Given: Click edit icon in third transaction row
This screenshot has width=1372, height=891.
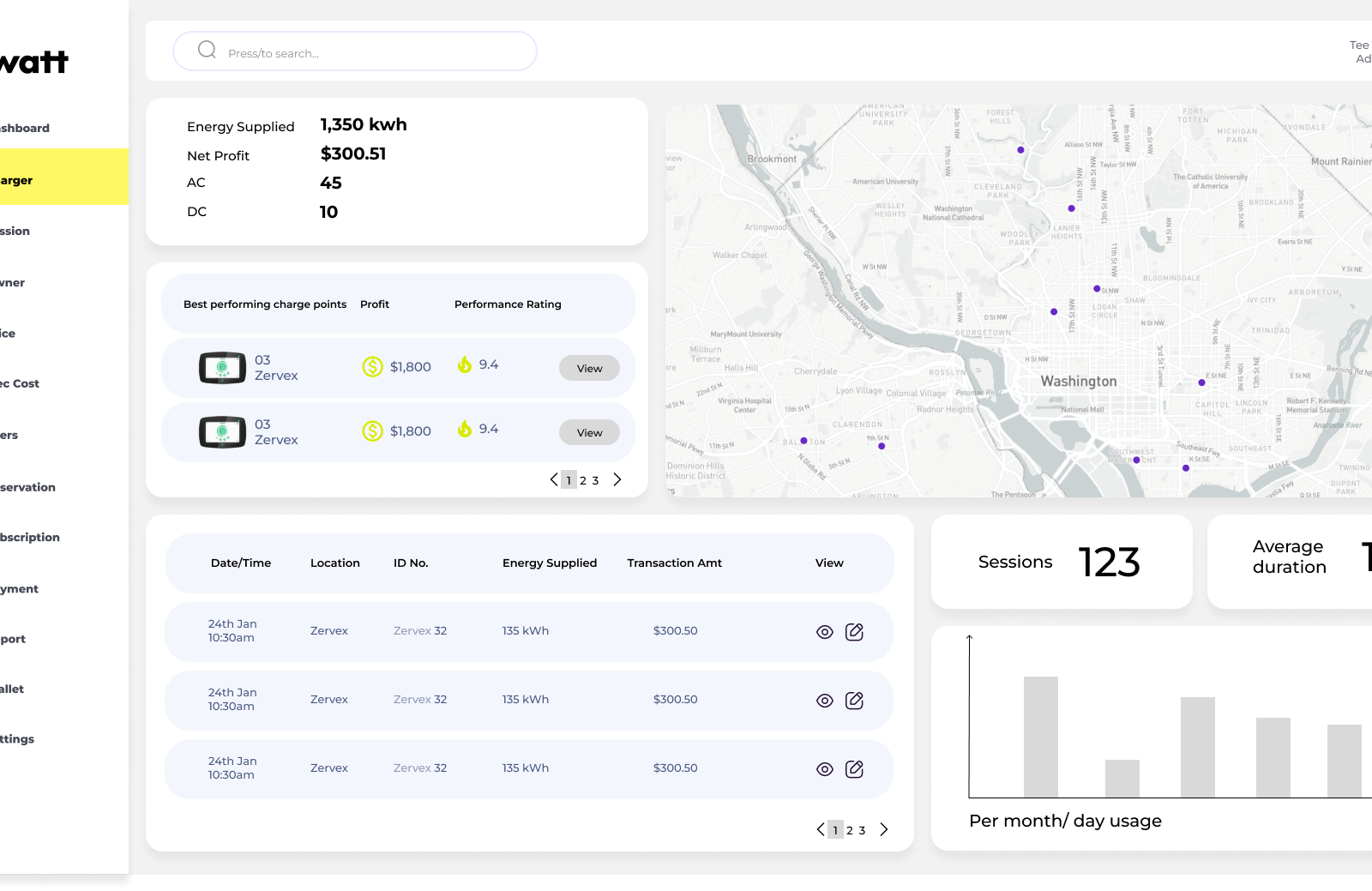Looking at the screenshot, I should [x=854, y=769].
